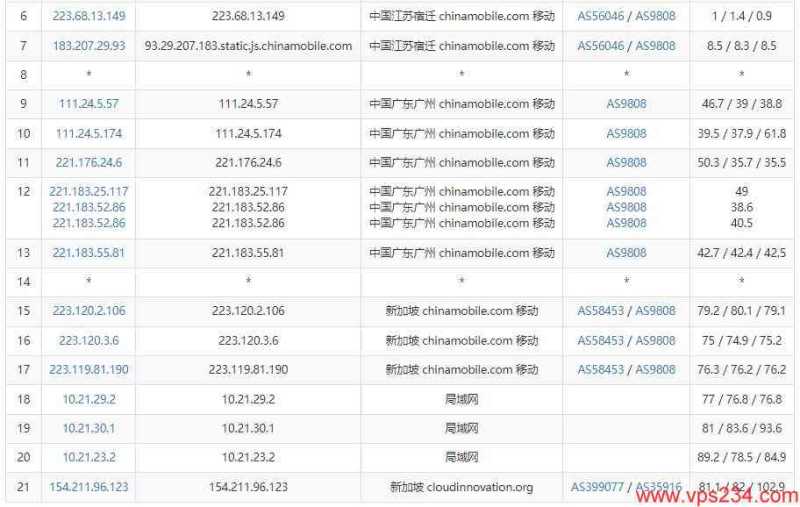Follow the blue 223.120.2.106 link in hop 15
Viewport: 800px width, 507px height.
coord(89,310)
